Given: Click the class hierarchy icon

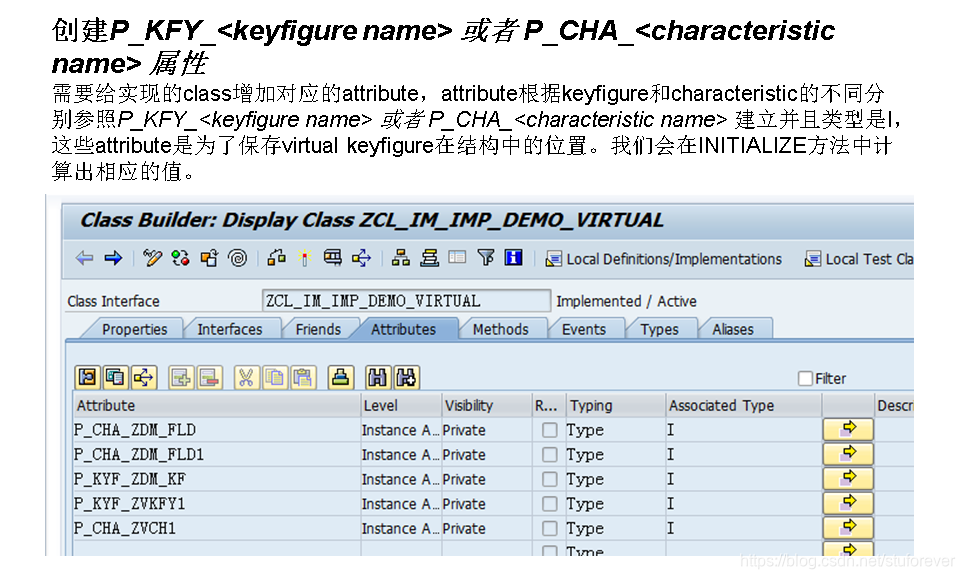Looking at the screenshot, I should (x=401, y=258).
